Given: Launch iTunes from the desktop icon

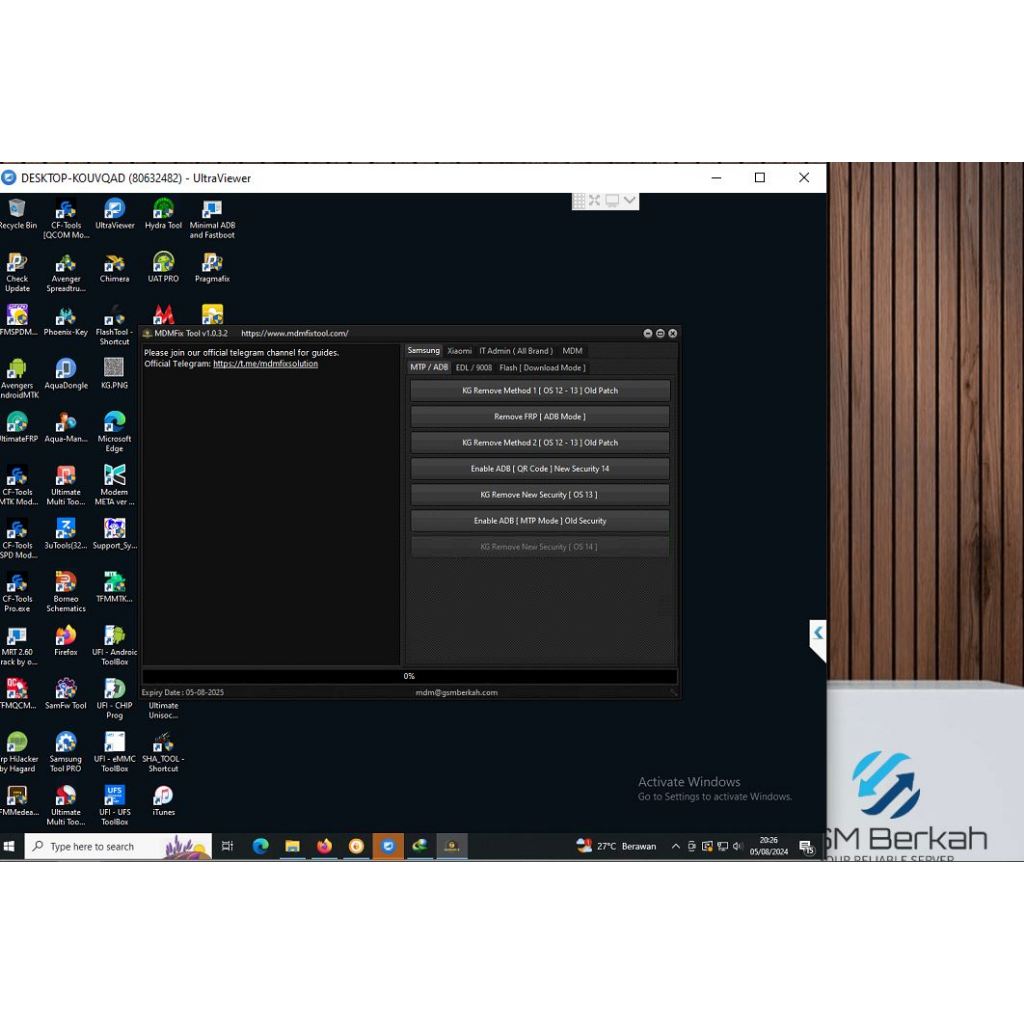Looking at the screenshot, I should coord(163,801).
